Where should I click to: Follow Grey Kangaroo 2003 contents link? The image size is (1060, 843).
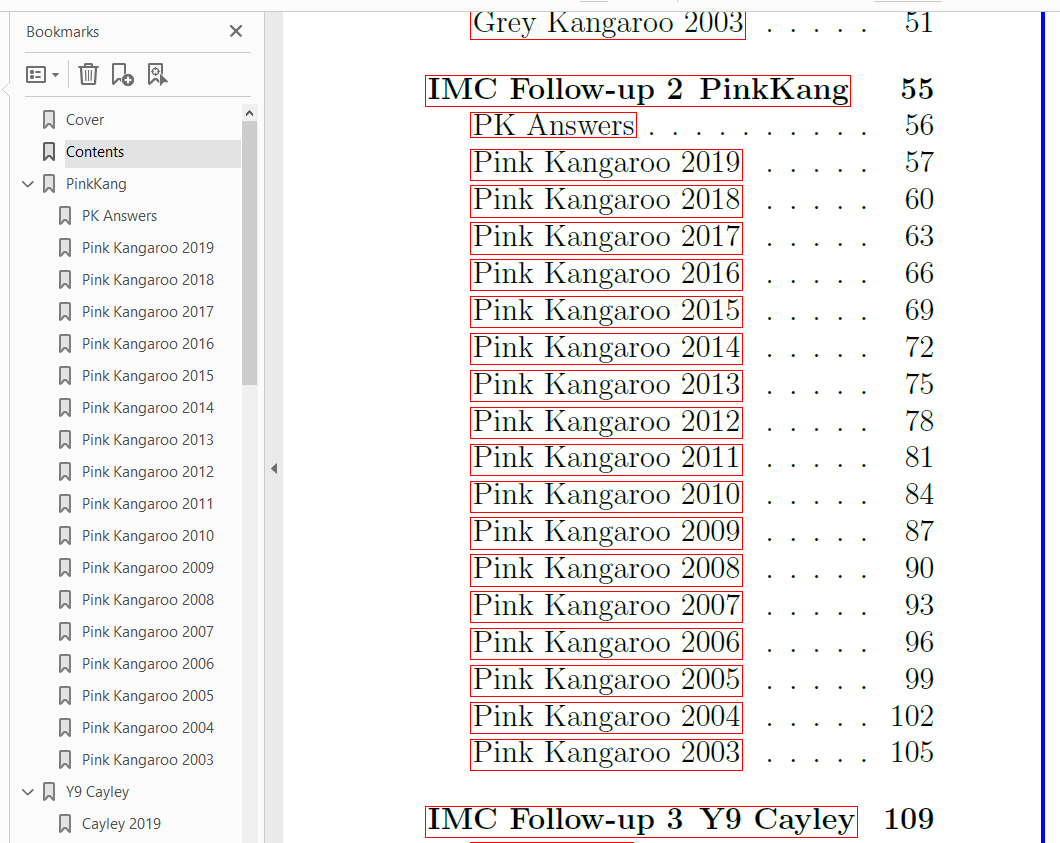(608, 23)
